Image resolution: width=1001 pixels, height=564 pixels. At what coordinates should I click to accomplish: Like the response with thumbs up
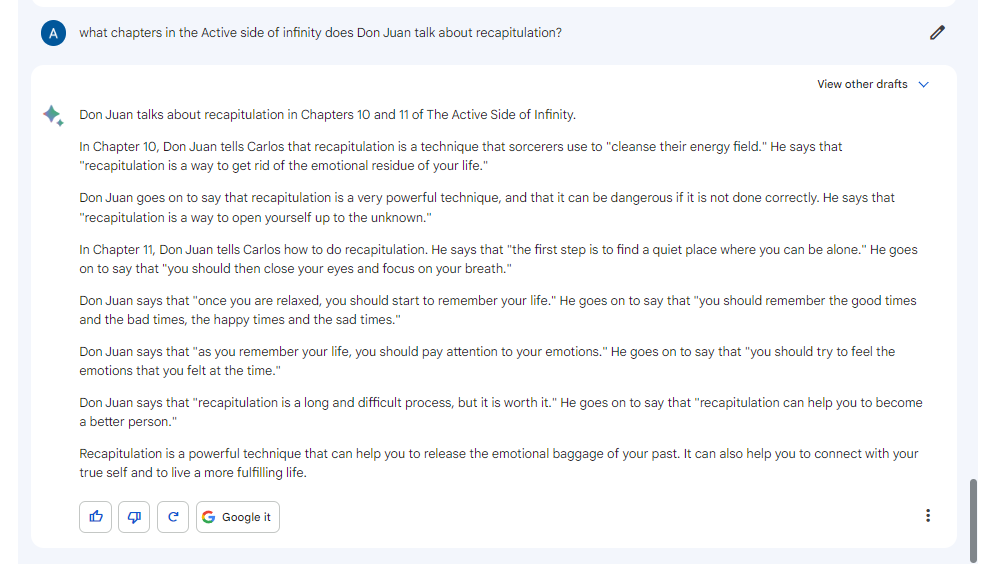(x=96, y=517)
